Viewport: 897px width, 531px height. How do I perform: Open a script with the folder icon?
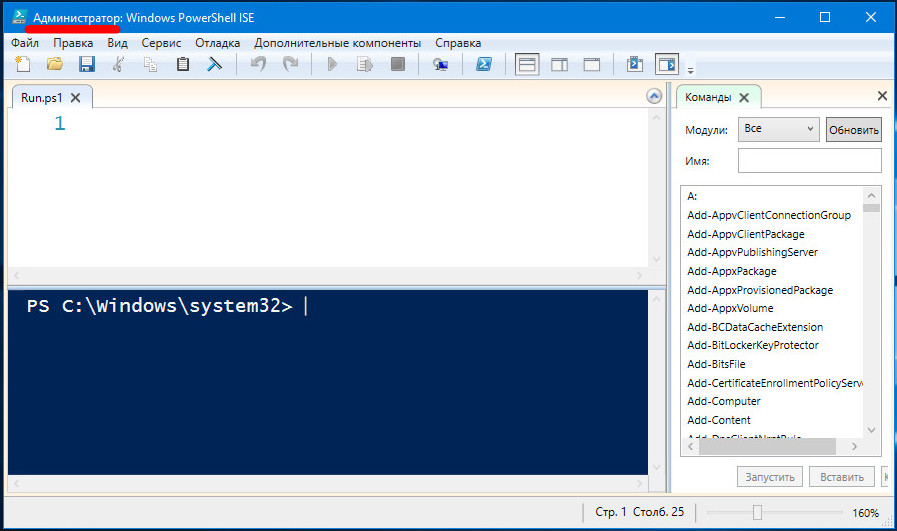(55, 64)
